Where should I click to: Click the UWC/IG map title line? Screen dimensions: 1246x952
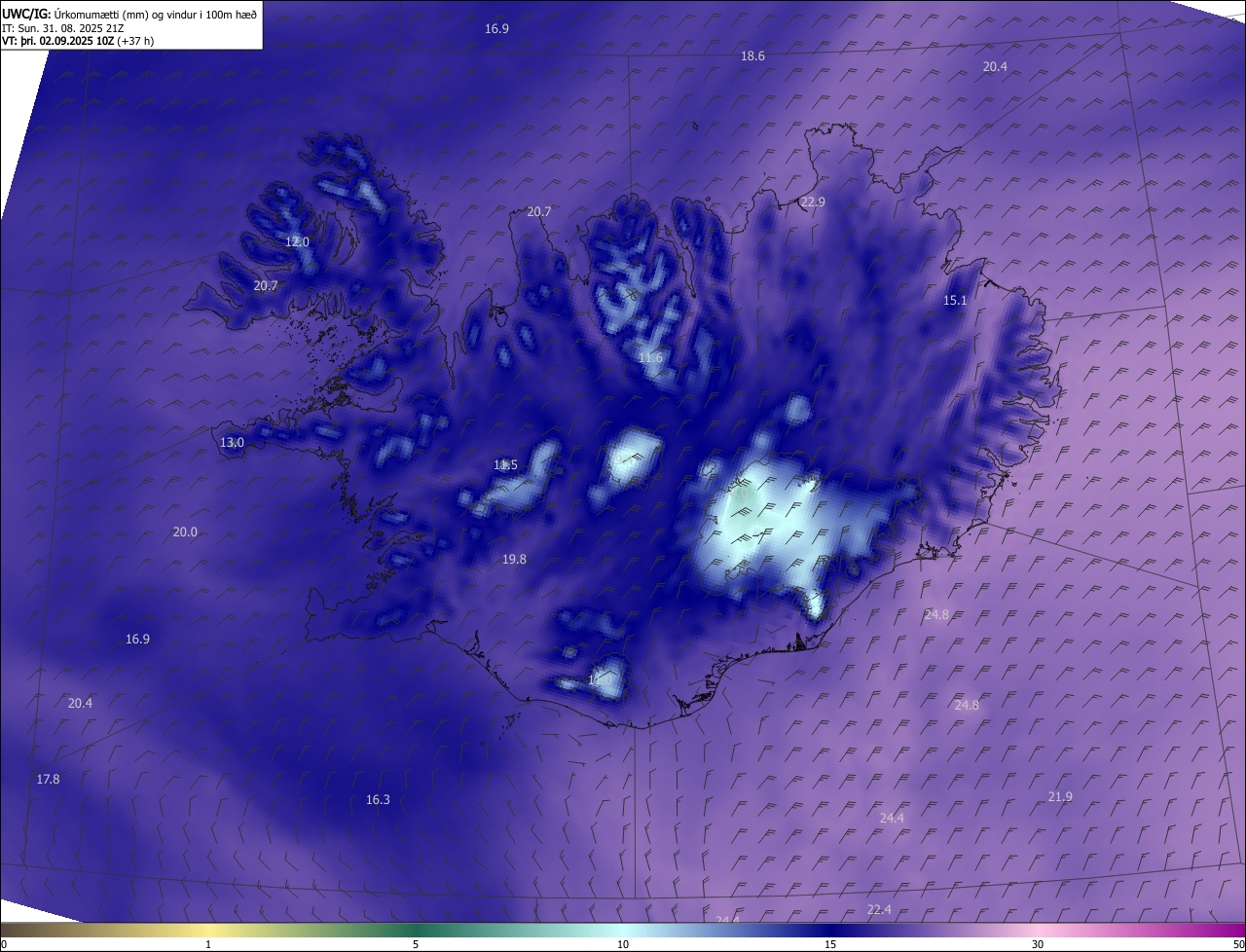(x=129, y=14)
